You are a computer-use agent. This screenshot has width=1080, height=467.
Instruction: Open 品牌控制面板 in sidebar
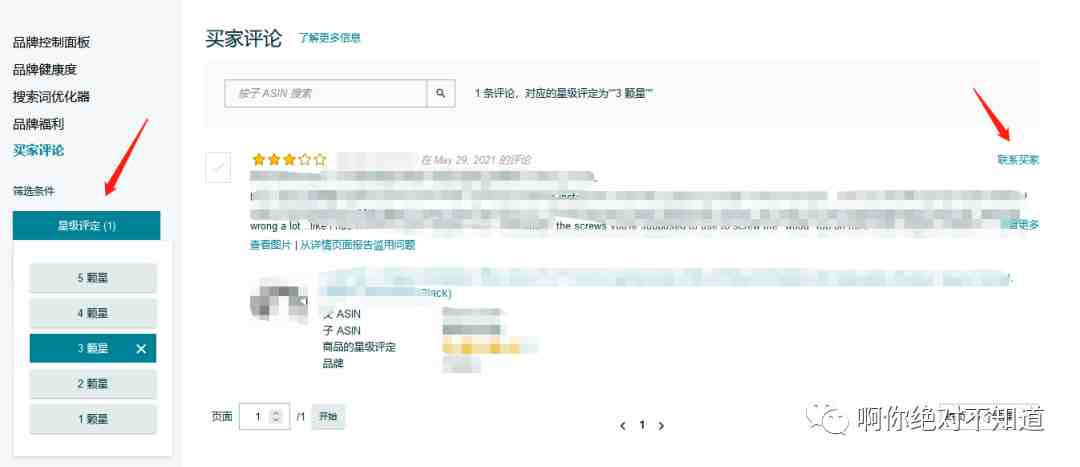pos(52,42)
